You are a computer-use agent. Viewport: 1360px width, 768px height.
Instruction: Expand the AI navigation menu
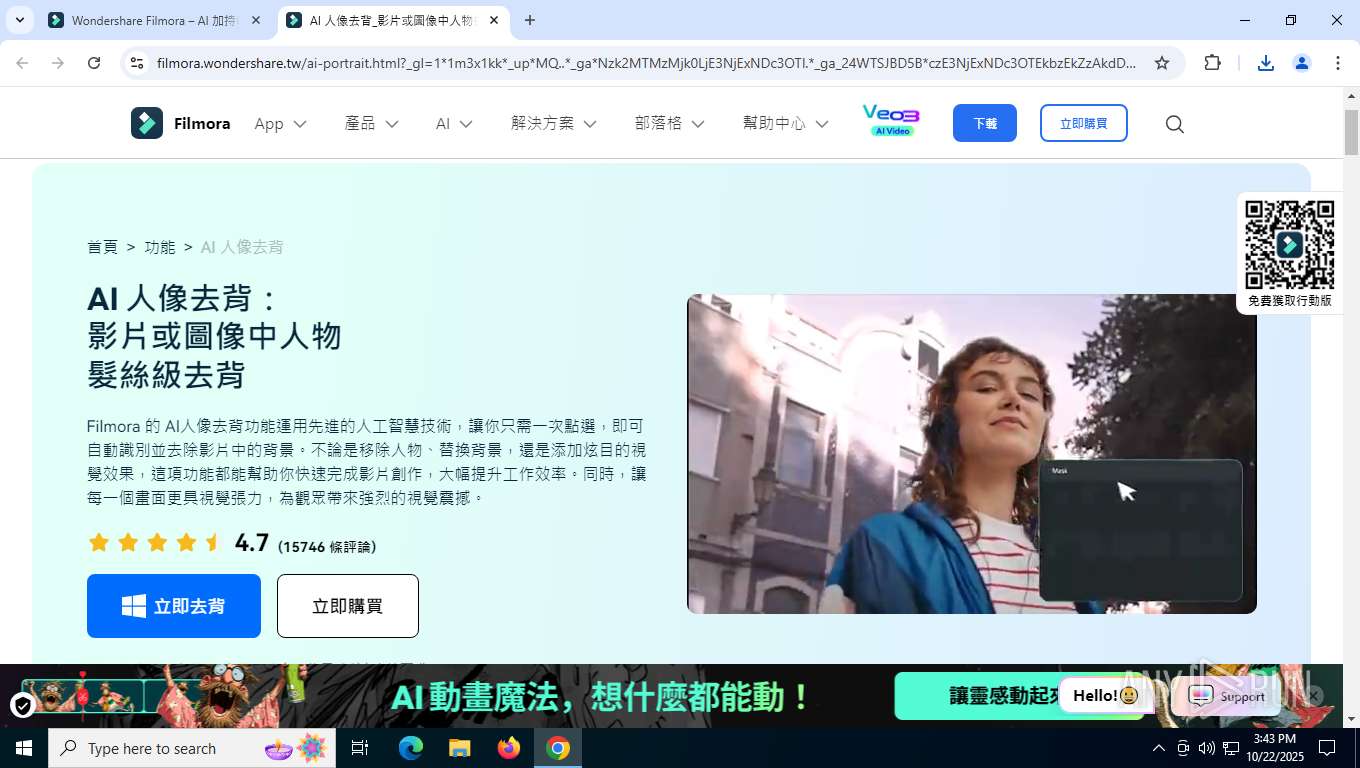pyautogui.click(x=454, y=124)
